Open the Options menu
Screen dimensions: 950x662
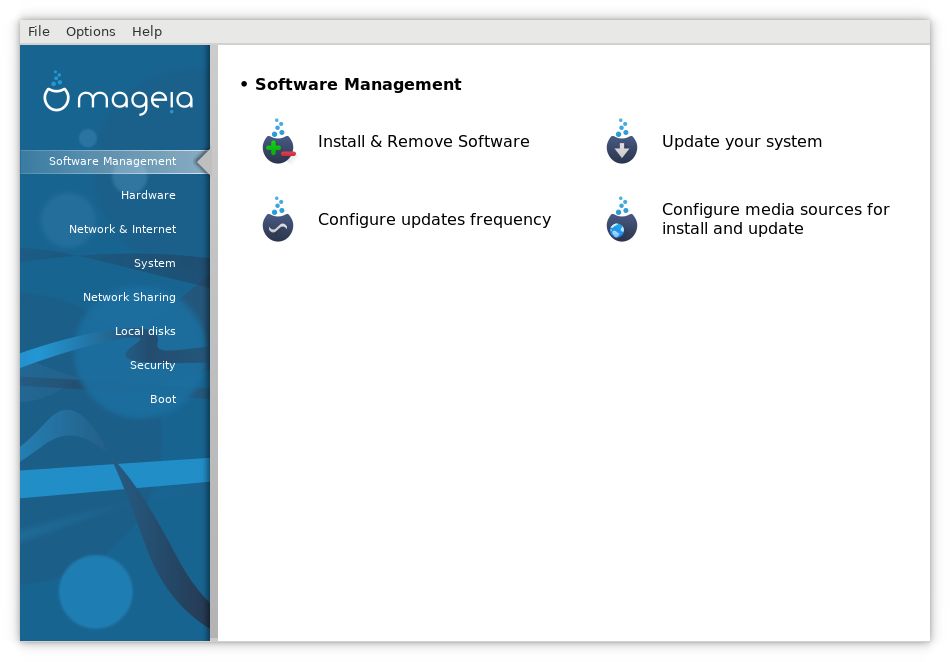pos(90,31)
